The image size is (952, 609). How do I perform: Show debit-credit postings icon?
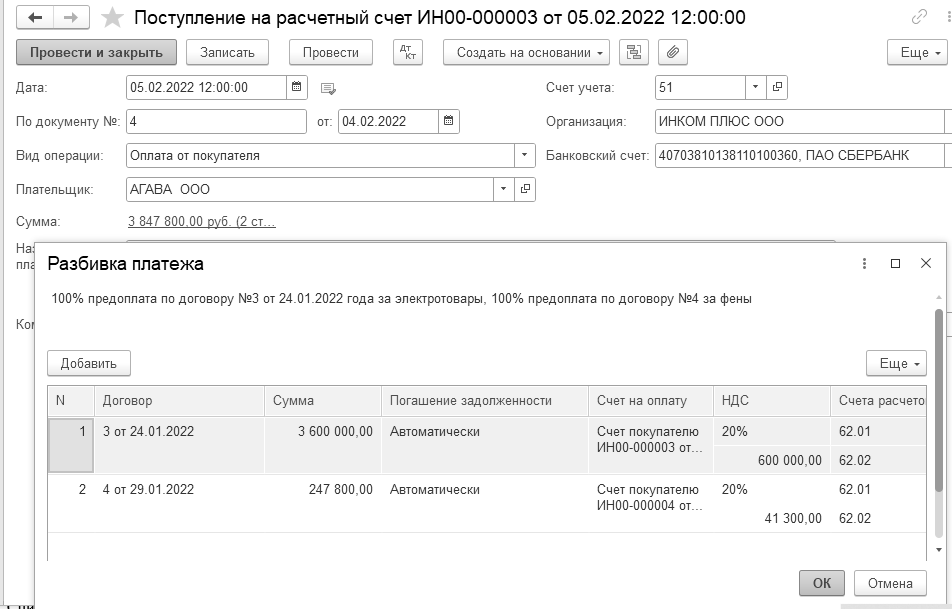pyautogui.click(x=407, y=52)
